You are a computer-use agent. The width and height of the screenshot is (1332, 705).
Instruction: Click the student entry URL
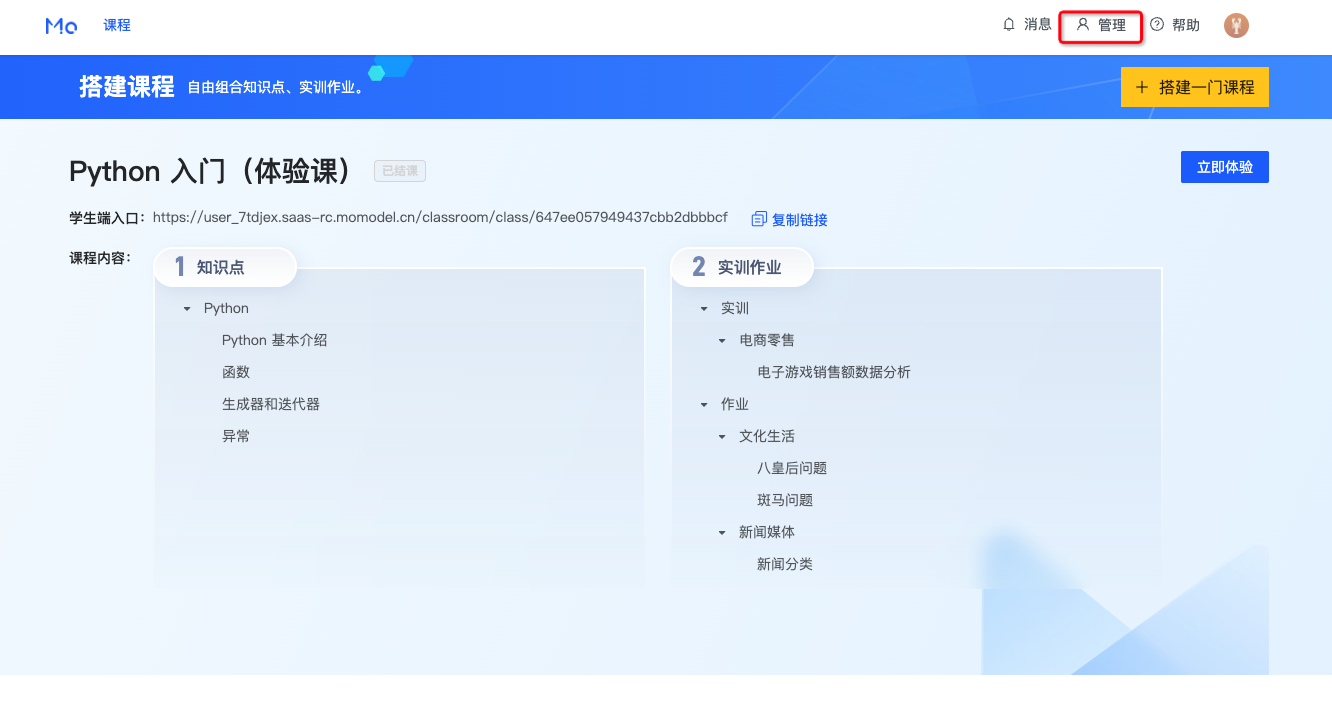coord(440,217)
